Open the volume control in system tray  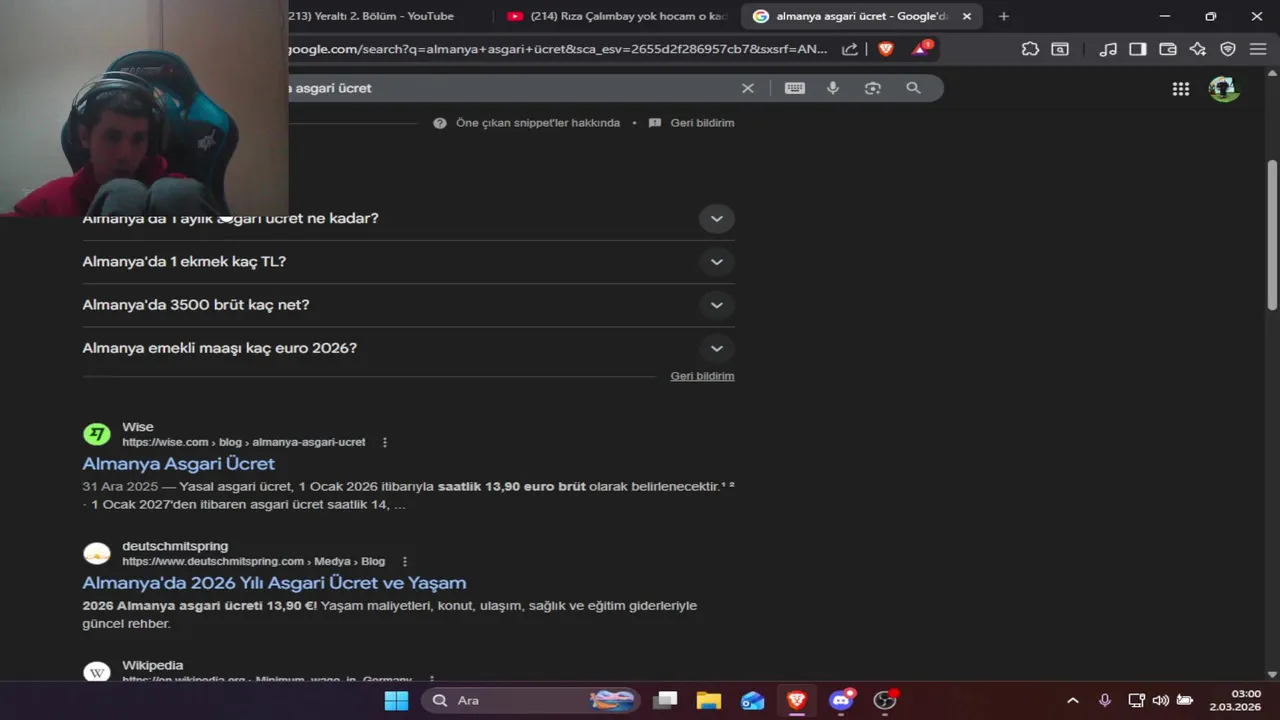1161,701
